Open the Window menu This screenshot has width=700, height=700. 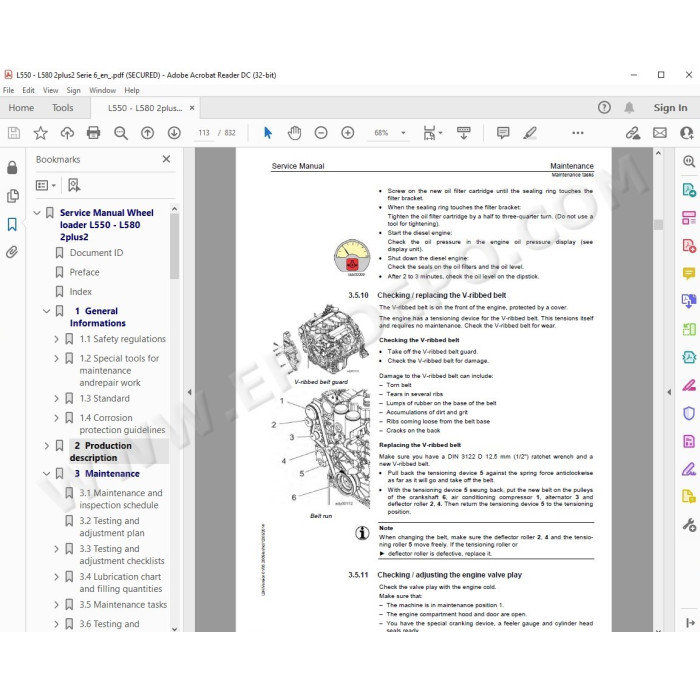103,90
